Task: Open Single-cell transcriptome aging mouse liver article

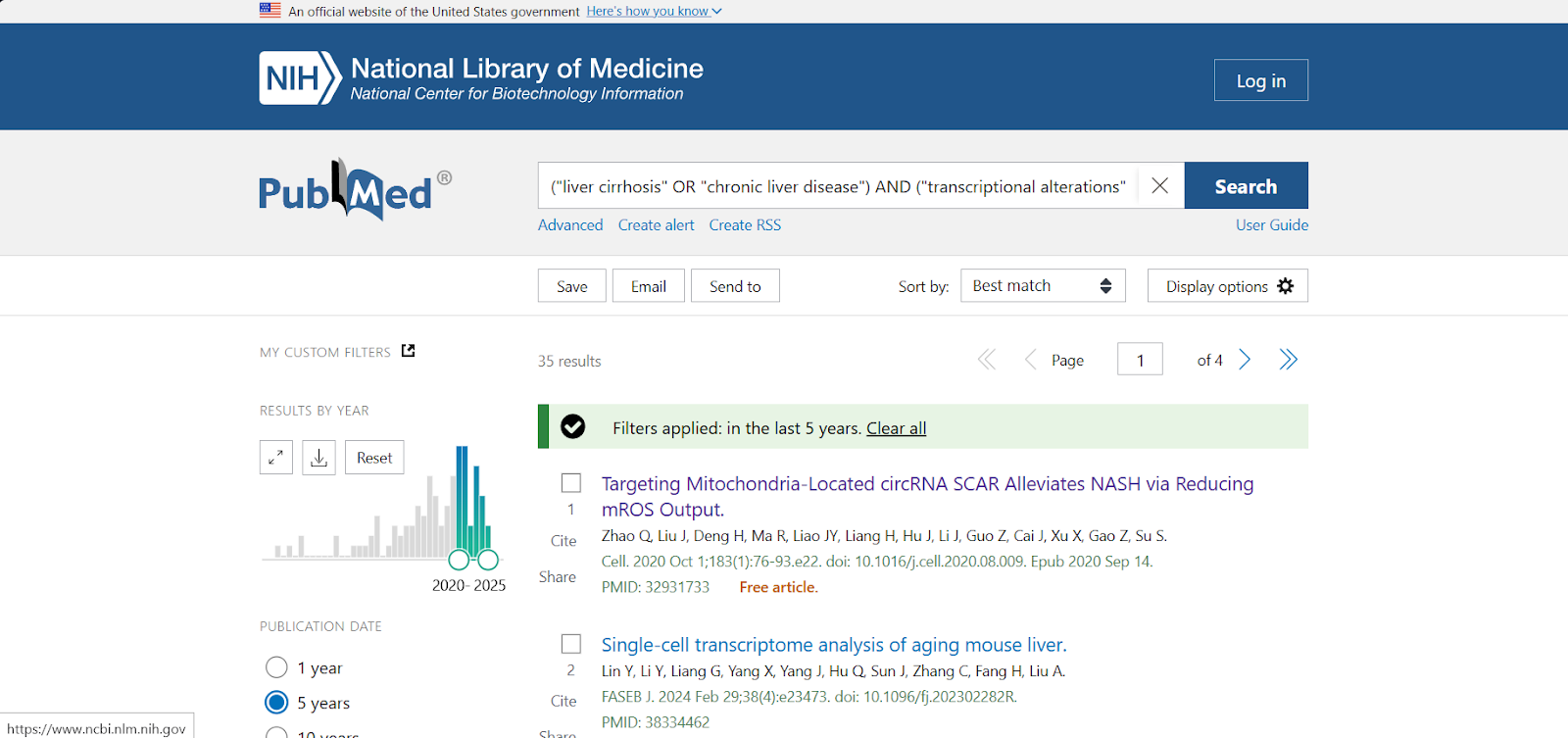Action: (x=834, y=644)
